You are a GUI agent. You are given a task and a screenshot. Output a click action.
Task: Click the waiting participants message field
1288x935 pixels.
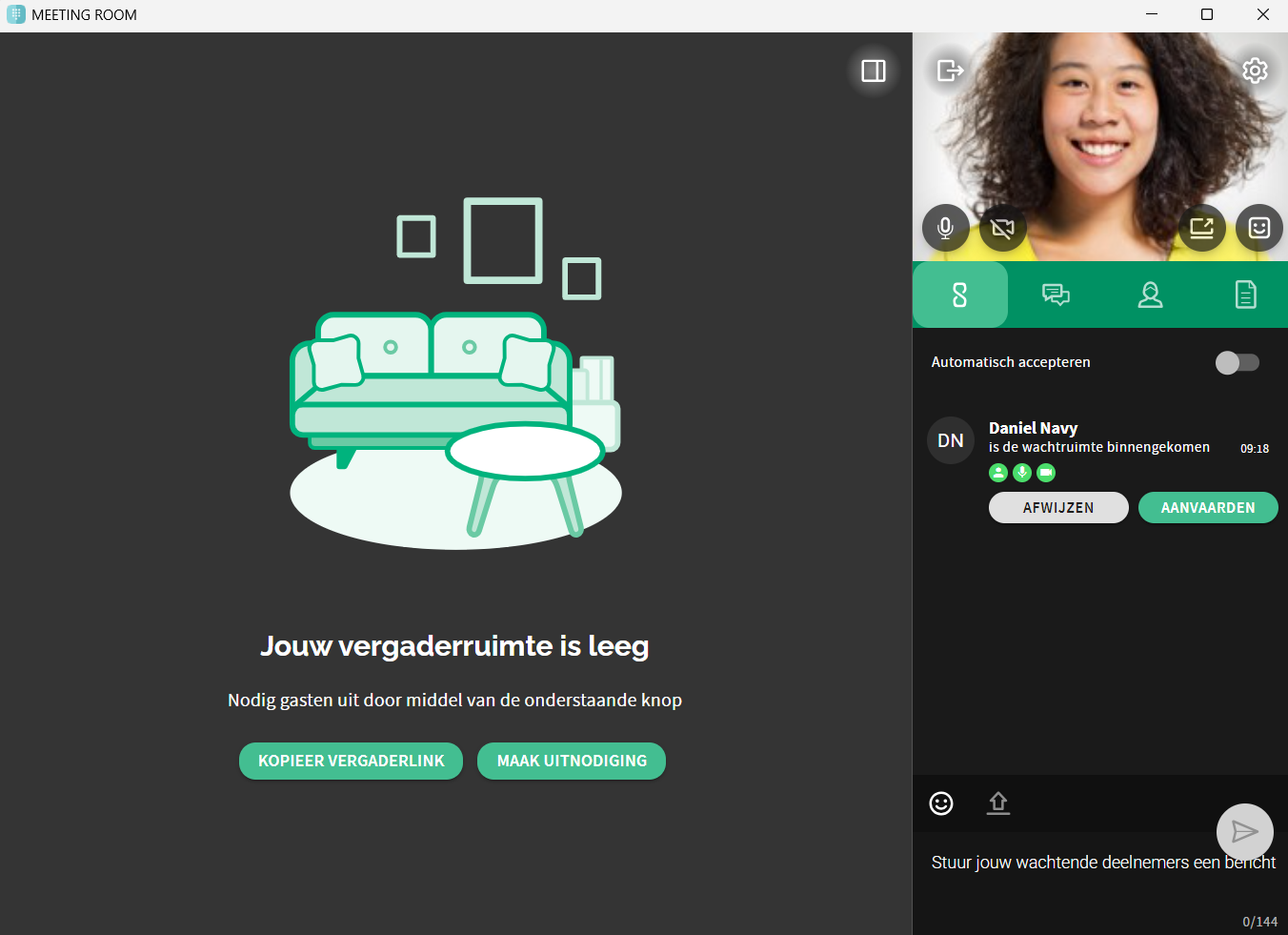coord(1067,863)
